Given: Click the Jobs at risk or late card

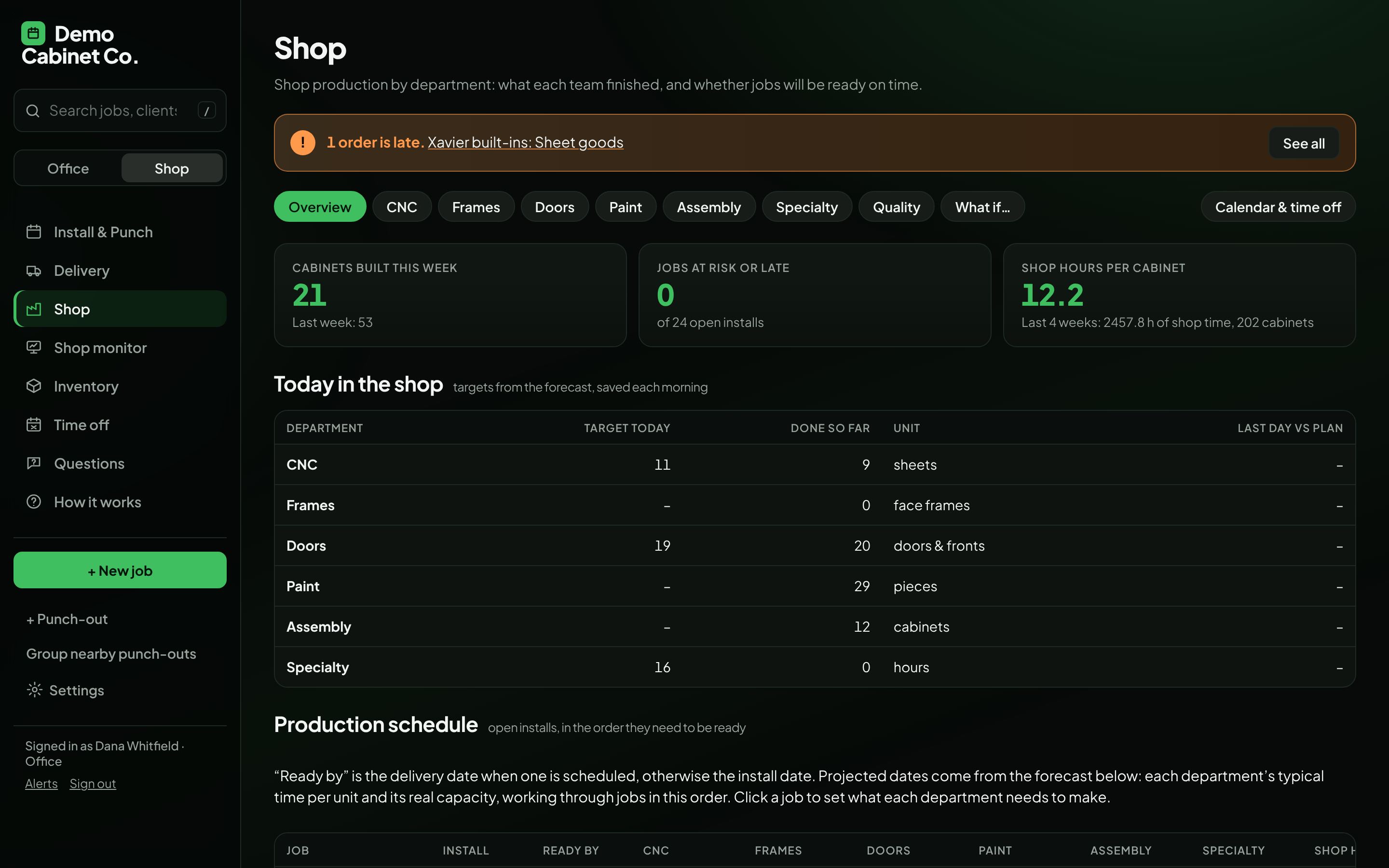Looking at the screenshot, I should [815, 295].
